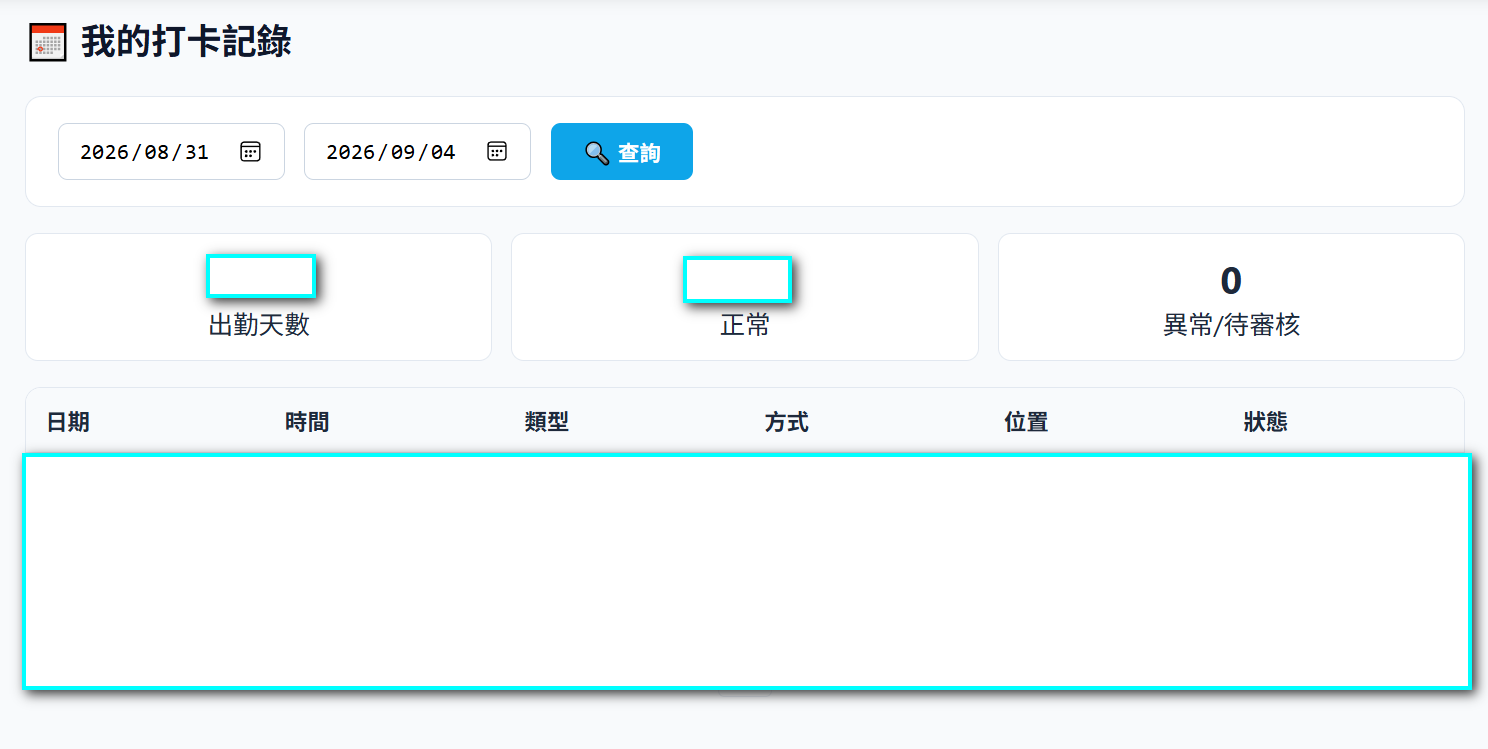Viewport: 1488px width, 749px height.
Task: Select the day 04 in end date
Action: (x=442, y=152)
